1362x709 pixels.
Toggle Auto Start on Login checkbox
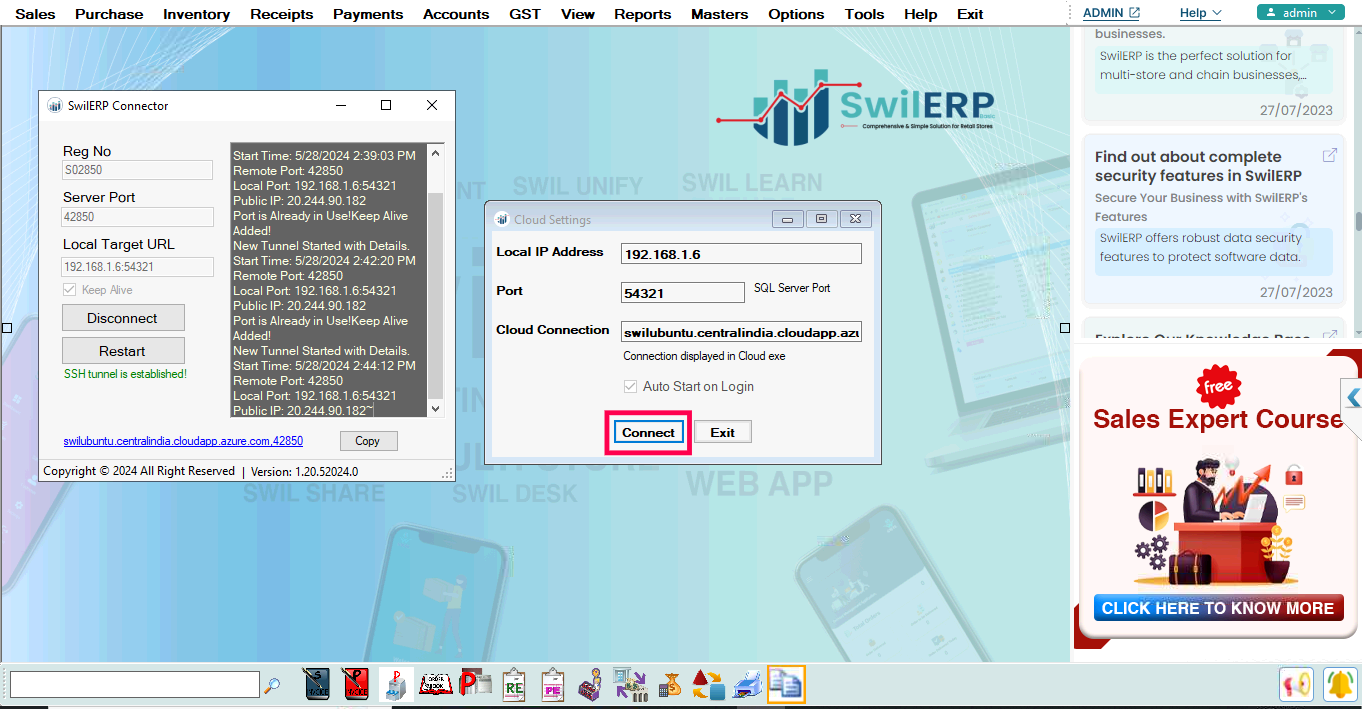[630, 386]
